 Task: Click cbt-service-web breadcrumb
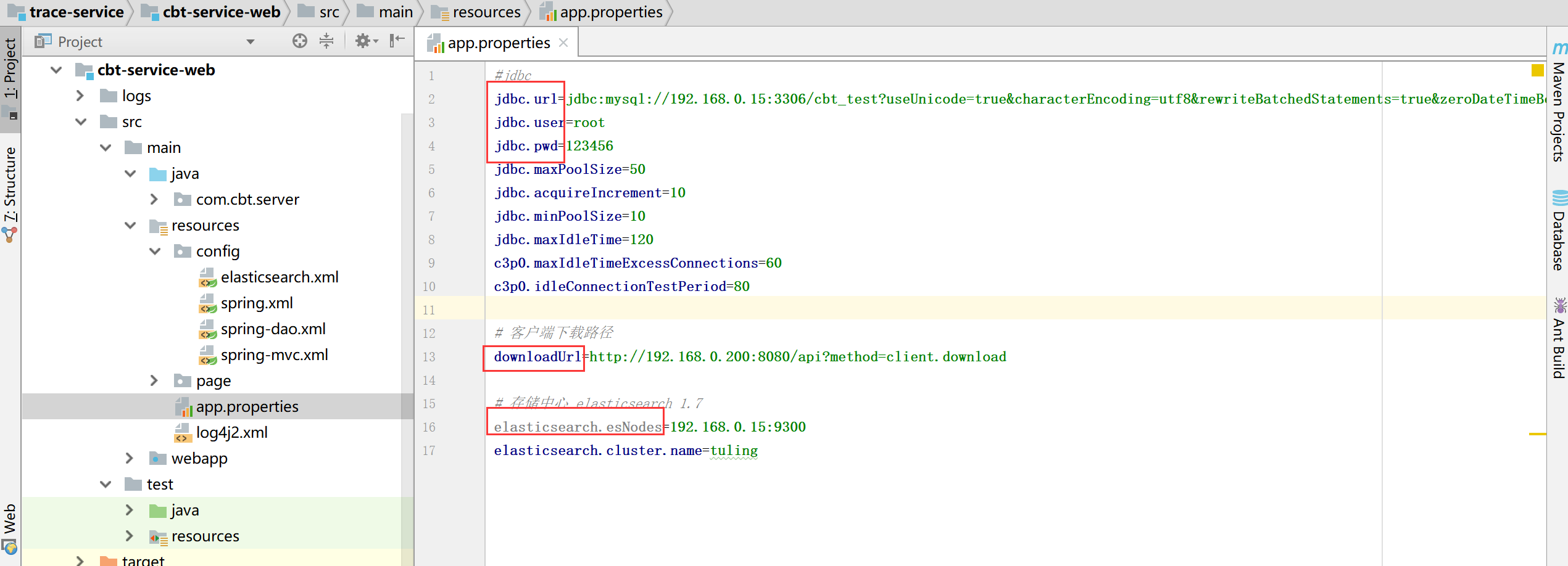coord(210,12)
